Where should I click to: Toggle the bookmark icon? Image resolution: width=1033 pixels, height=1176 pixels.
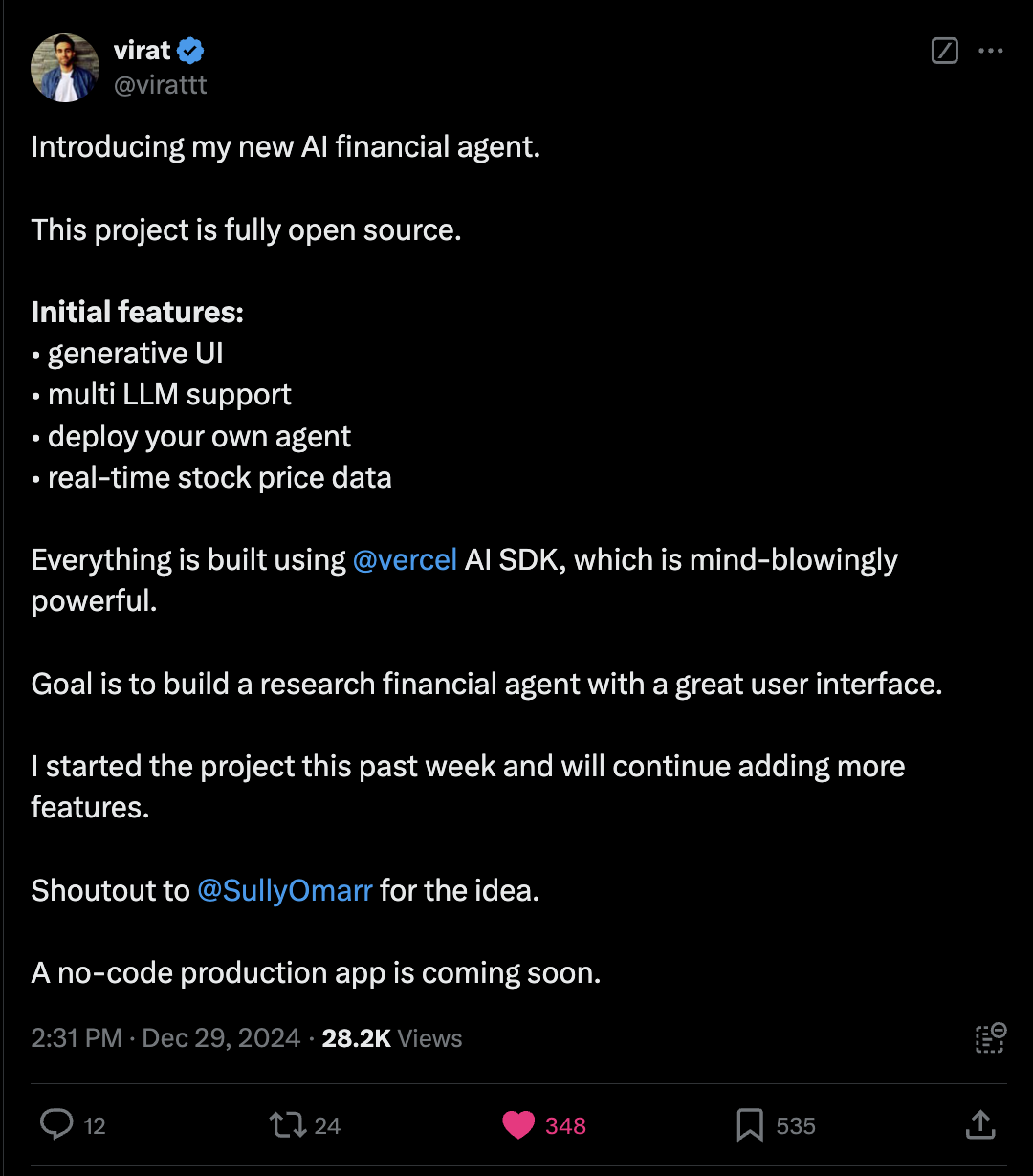750,1125
